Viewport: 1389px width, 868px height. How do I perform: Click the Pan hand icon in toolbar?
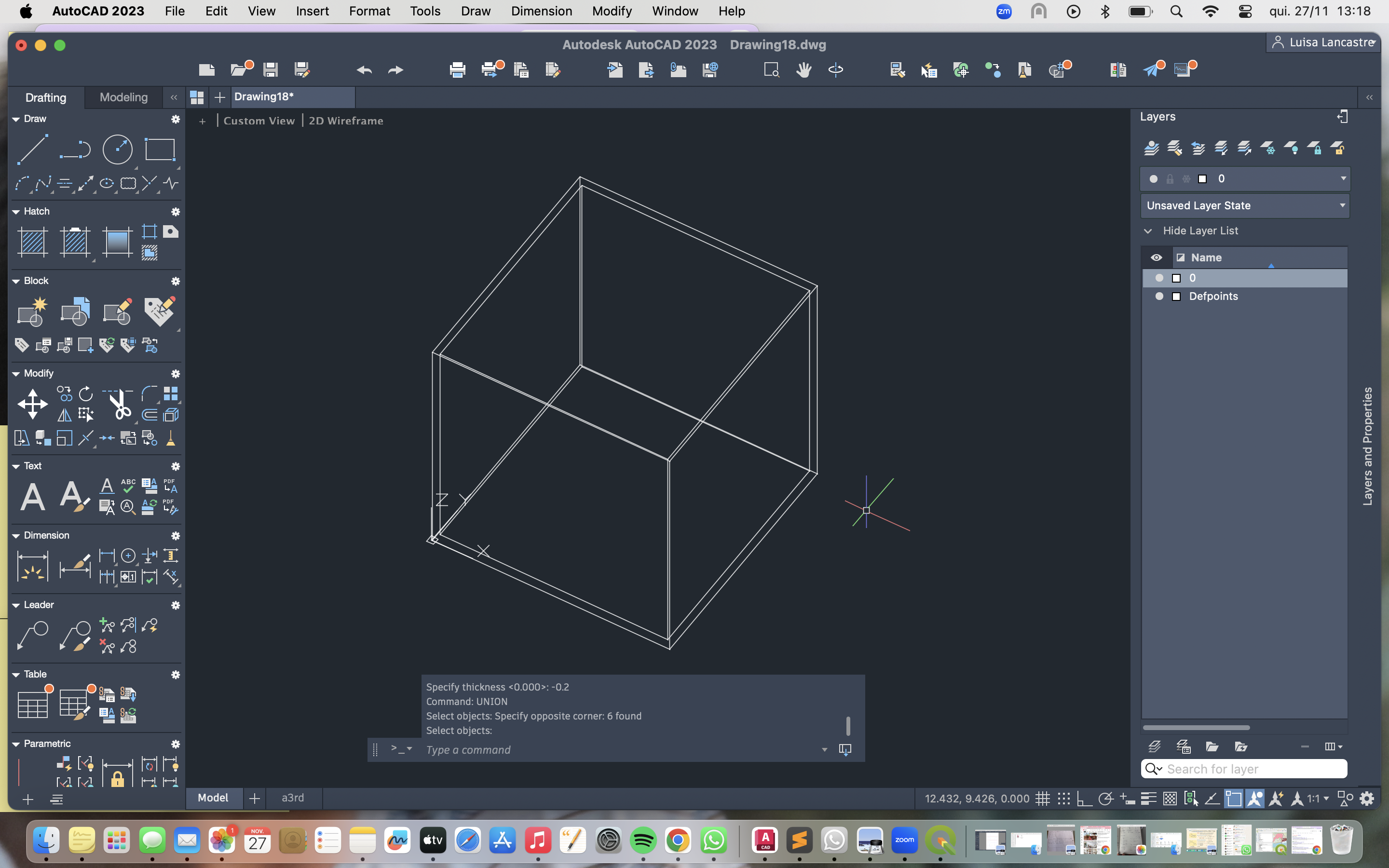click(803, 70)
